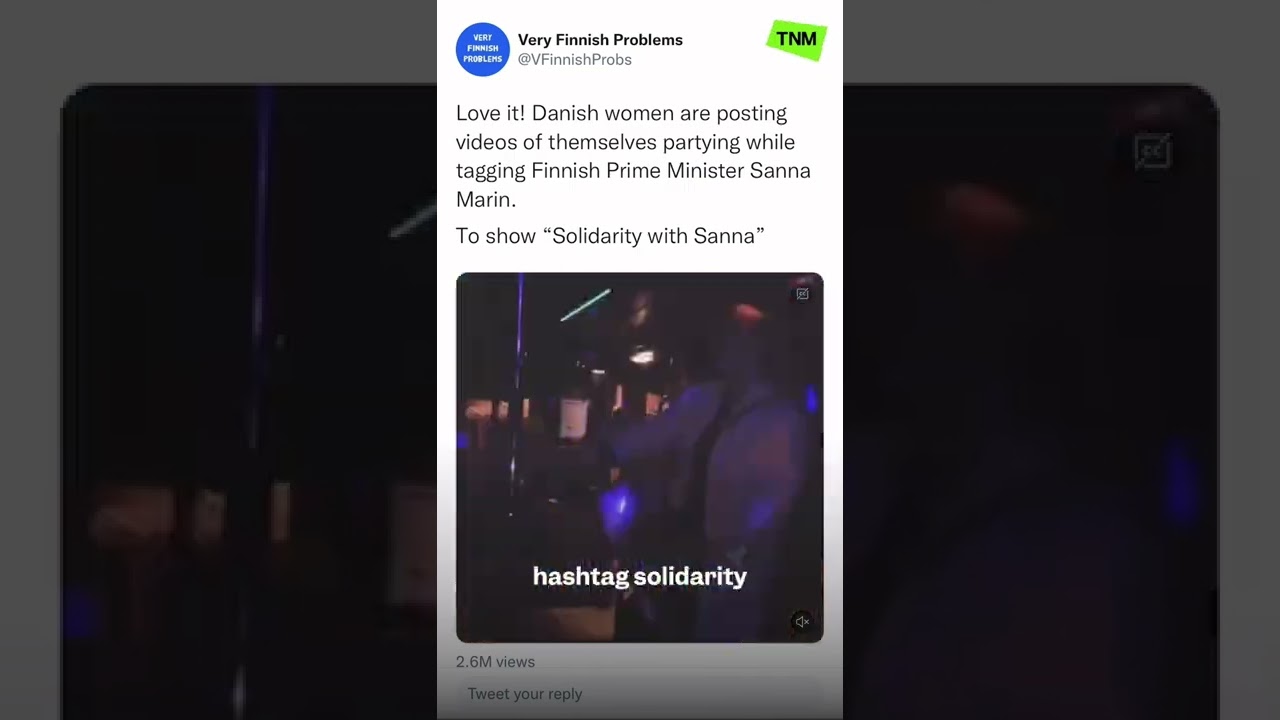Select the tweet text about Danish women
The height and width of the screenshot is (720, 1280).
click(633, 156)
